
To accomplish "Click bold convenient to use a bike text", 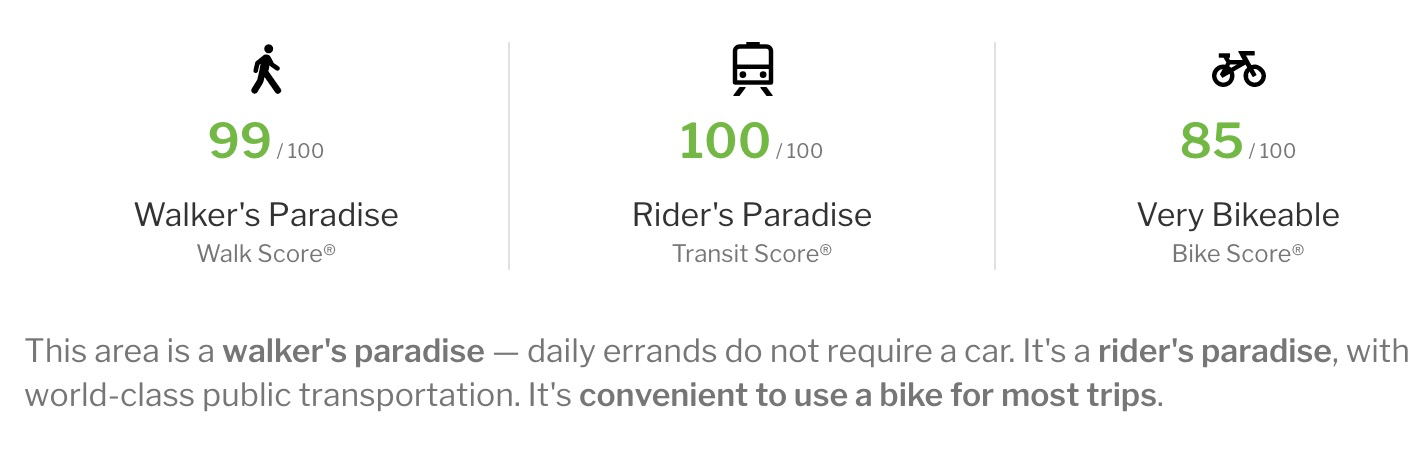I will pyautogui.click(x=868, y=395).
